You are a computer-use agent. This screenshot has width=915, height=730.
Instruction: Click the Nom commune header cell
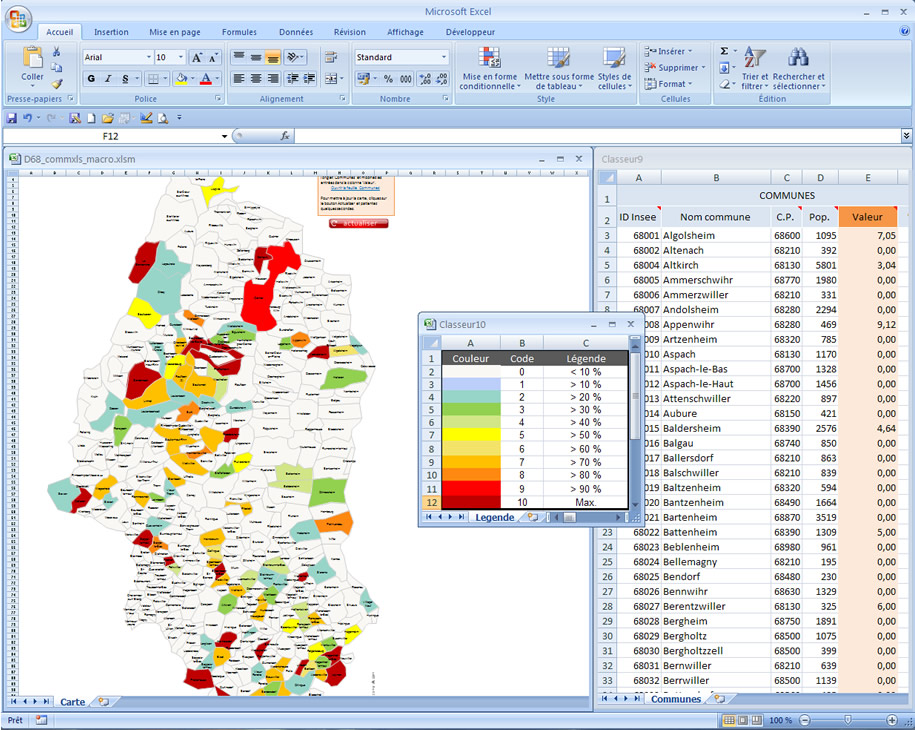(x=715, y=217)
